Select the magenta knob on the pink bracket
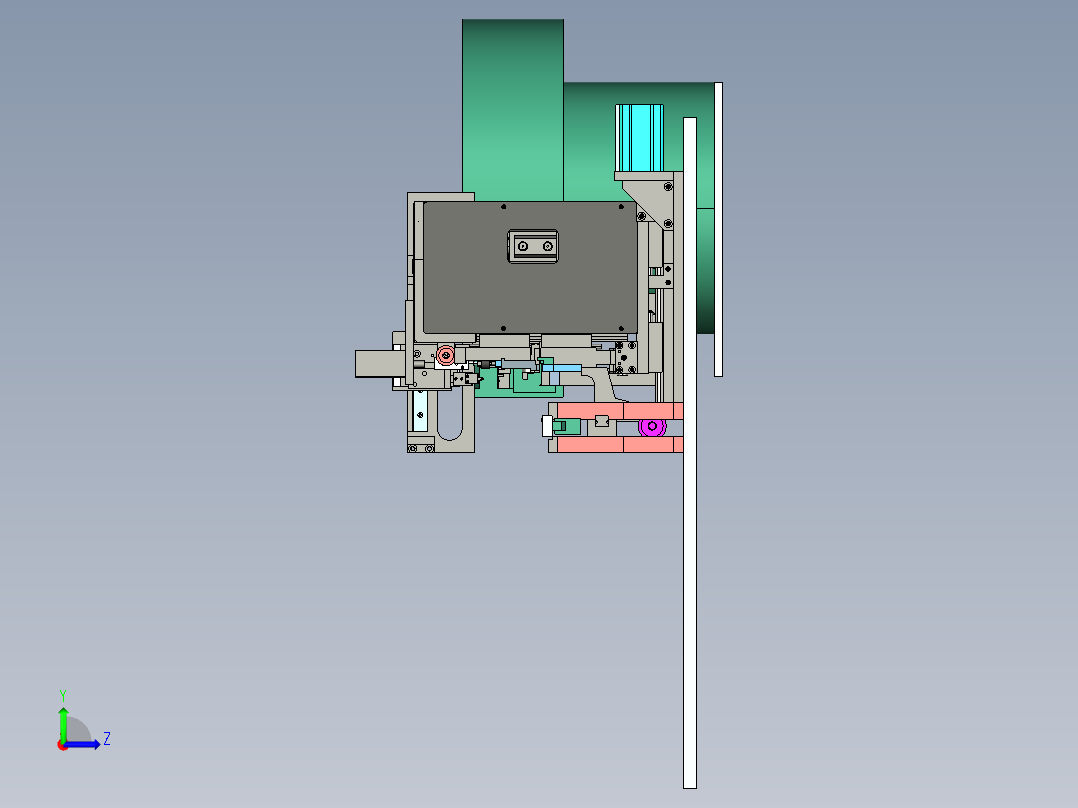This screenshot has height=808, width=1078. pos(652,427)
